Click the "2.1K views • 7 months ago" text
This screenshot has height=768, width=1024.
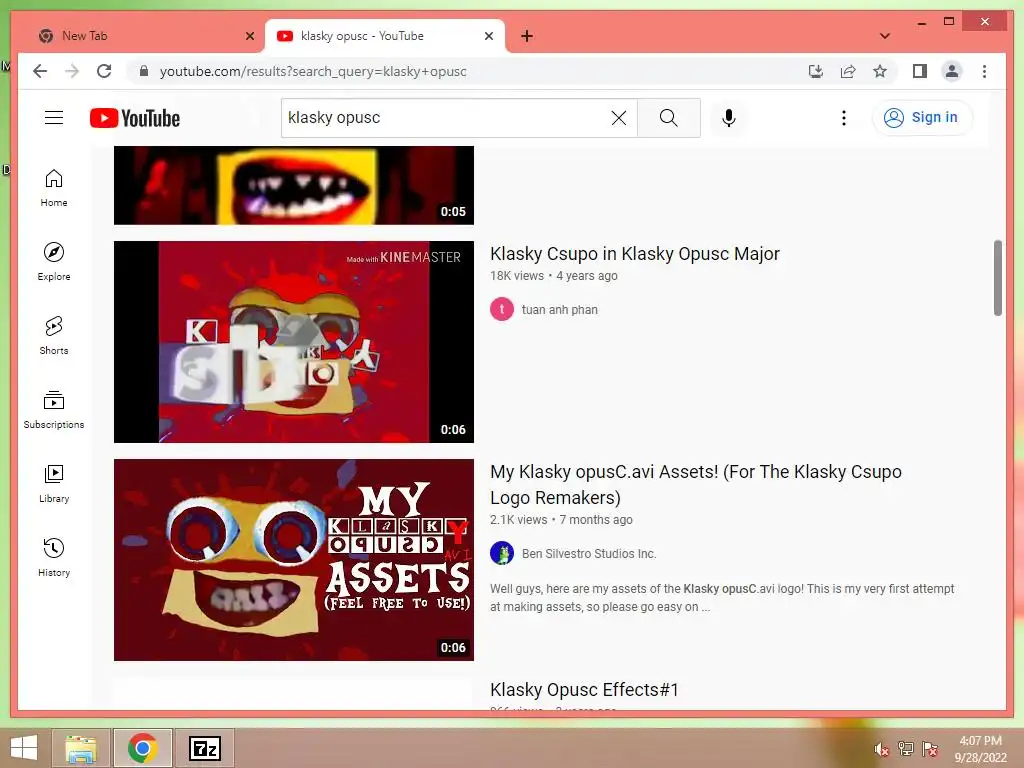click(561, 520)
